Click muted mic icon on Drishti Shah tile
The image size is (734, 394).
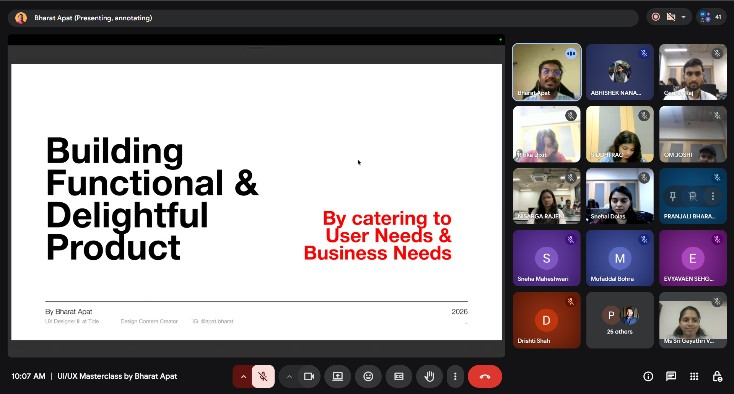click(571, 302)
